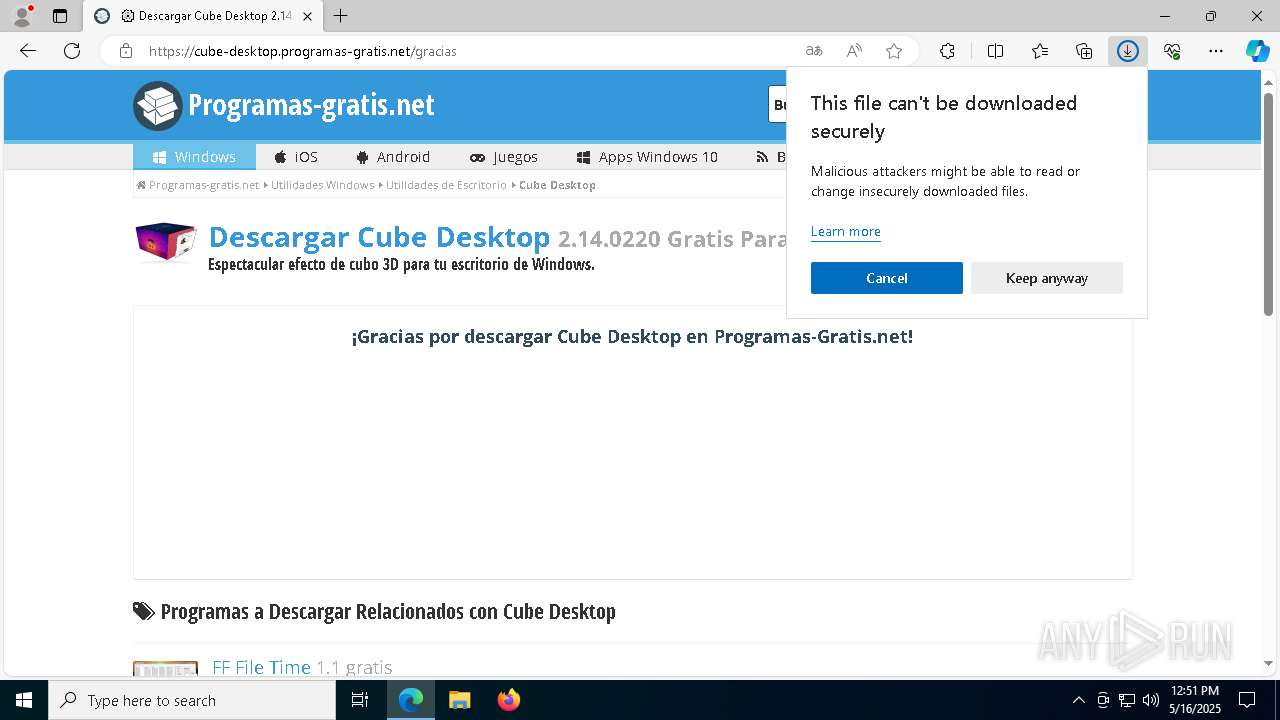Viewport: 1280px width, 720px height.
Task: Click the Downloads toolbar icon
Action: tap(1128, 51)
